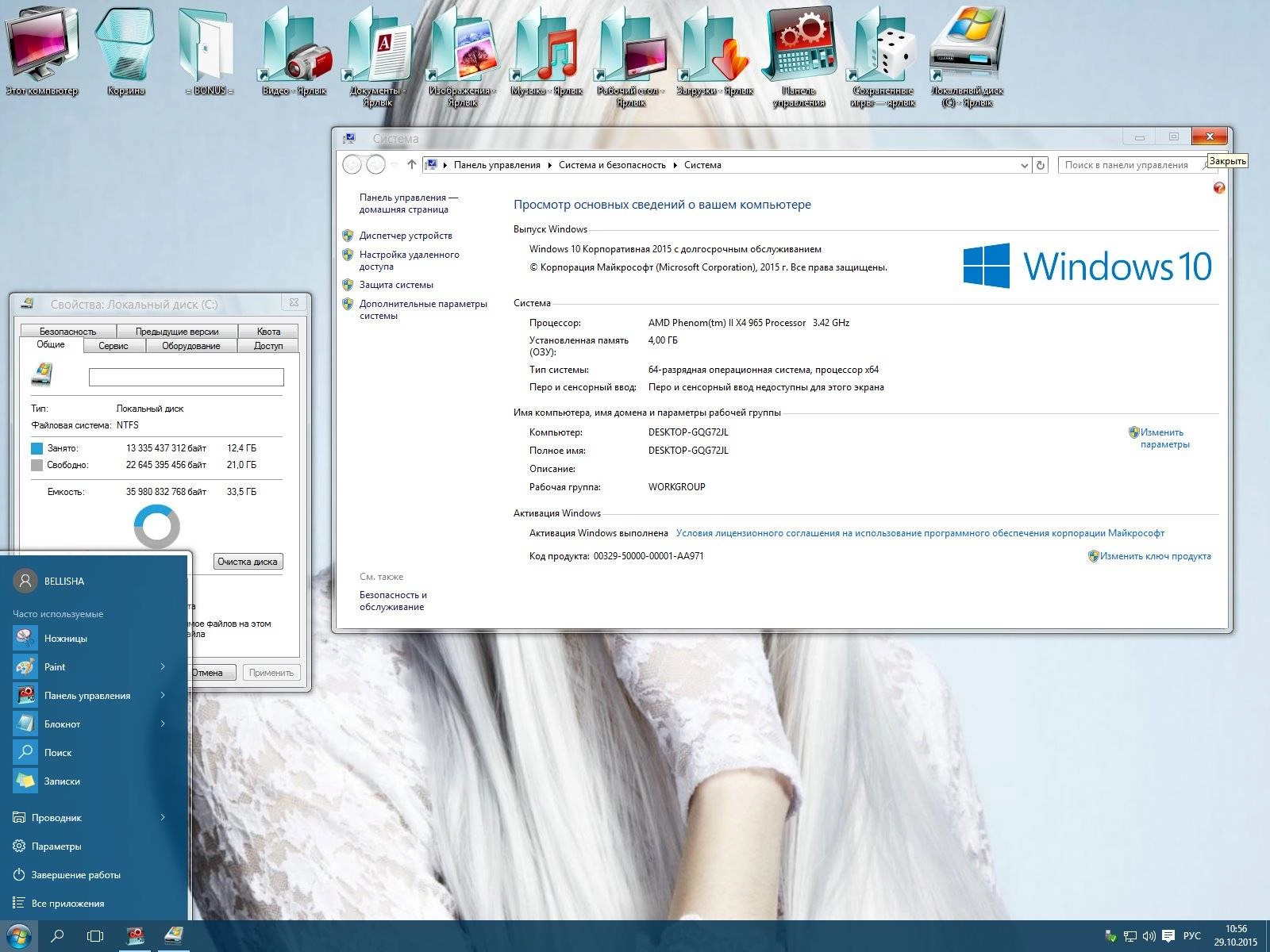This screenshot has height=952, width=1270.
Task: Open Task View on the taskbar
Action: 95,936
